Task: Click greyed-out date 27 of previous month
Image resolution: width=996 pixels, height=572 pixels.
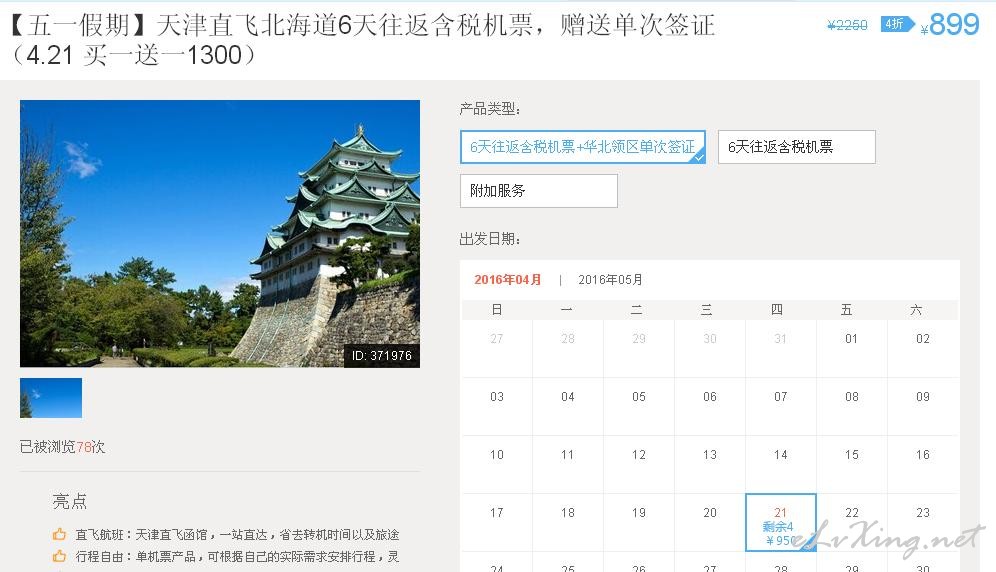Action: [x=497, y=339]
